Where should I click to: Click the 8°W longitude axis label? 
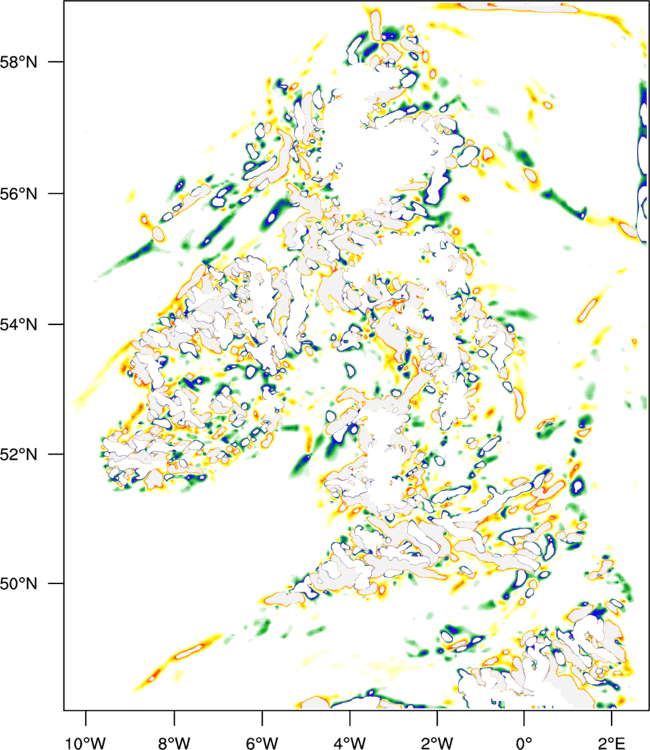point(174,743)
